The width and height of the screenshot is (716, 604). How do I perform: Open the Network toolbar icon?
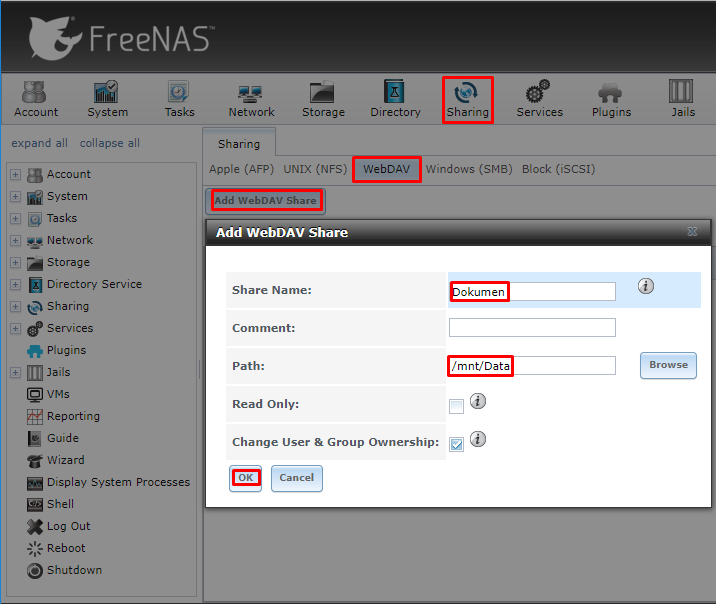[x=251, y=100]
